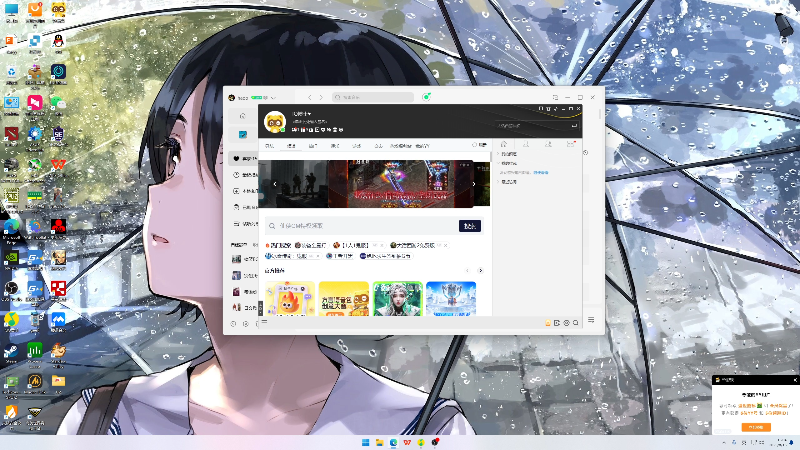
Task: Select the second, underlined tab in the tab row
Action: pos(291,146)
